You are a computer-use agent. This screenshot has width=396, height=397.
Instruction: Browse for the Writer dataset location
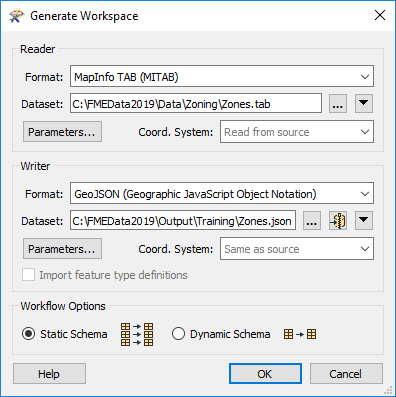[312, 221]
